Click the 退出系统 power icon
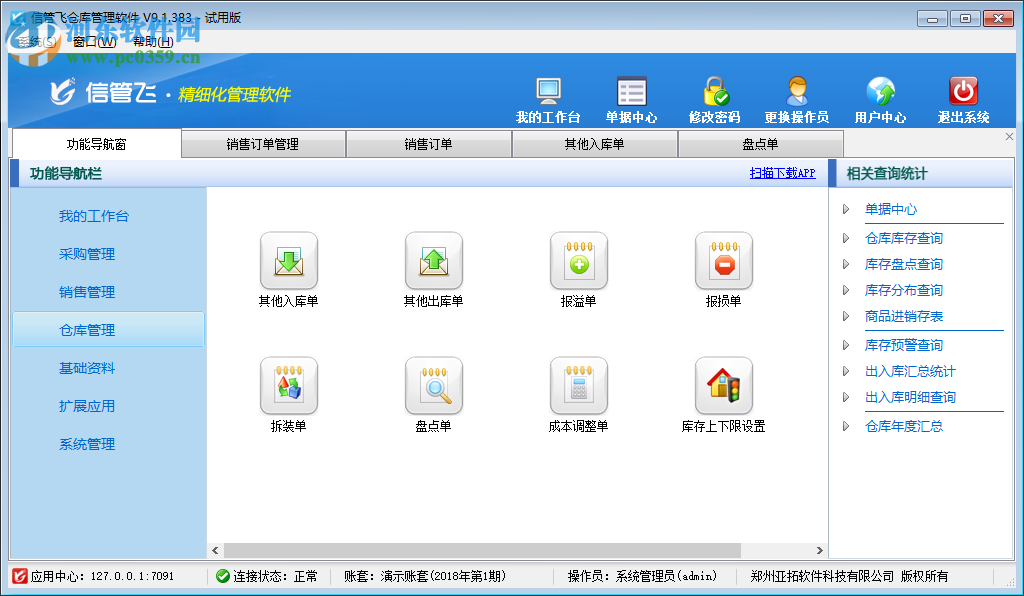Image resolution: width=1024 pixels, height=596 pixels. pos(962,95)
